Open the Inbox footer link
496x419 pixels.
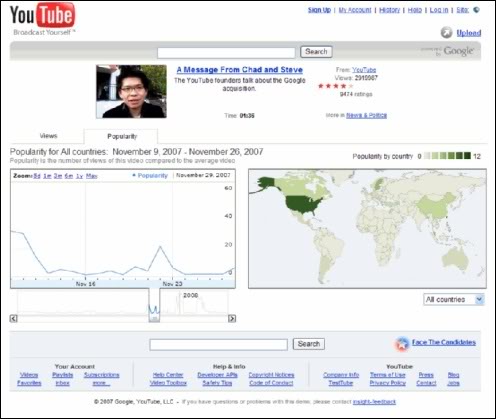tap(62, 383)
